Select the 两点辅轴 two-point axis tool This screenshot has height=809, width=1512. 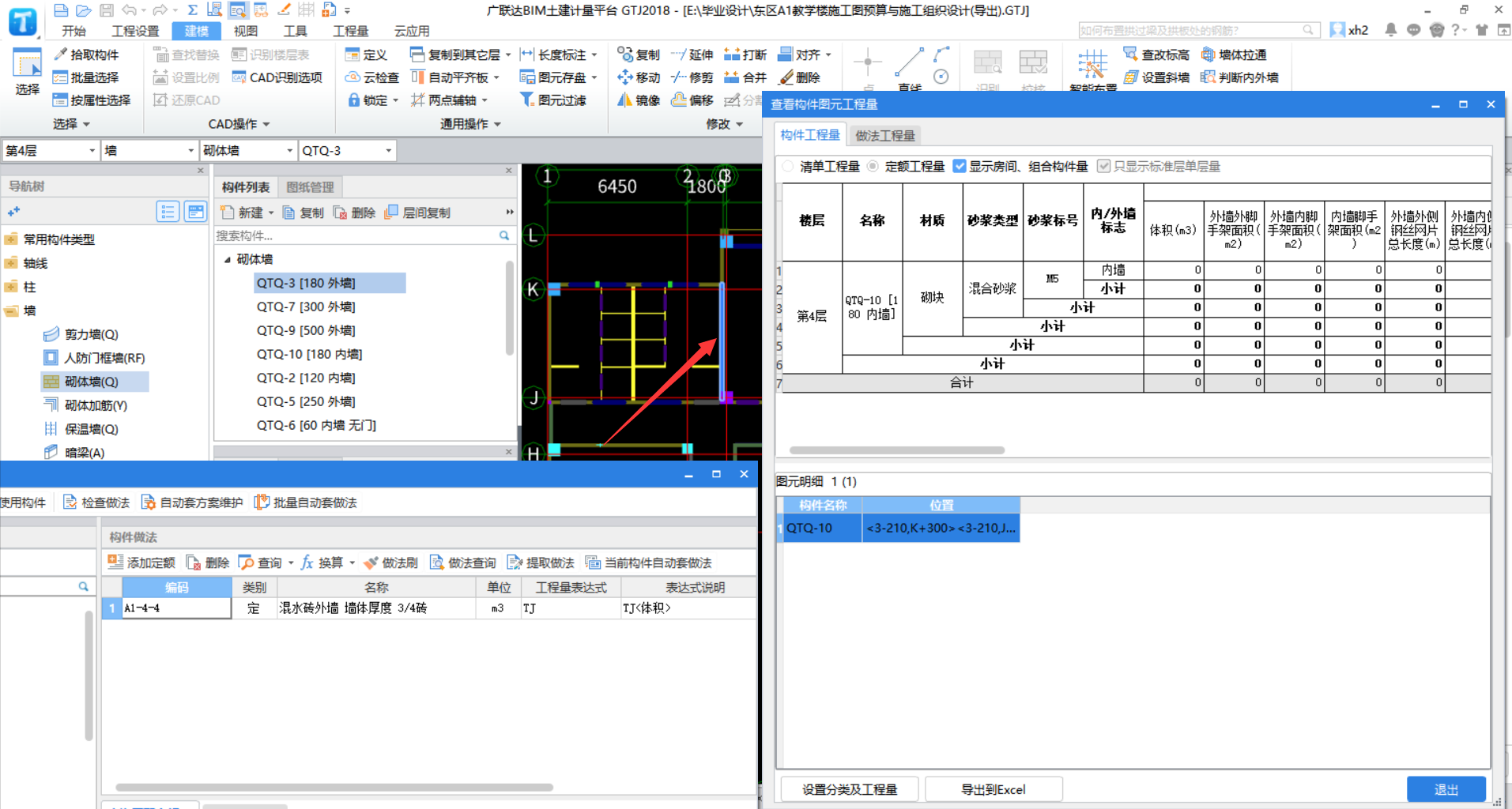click(449, 100)
